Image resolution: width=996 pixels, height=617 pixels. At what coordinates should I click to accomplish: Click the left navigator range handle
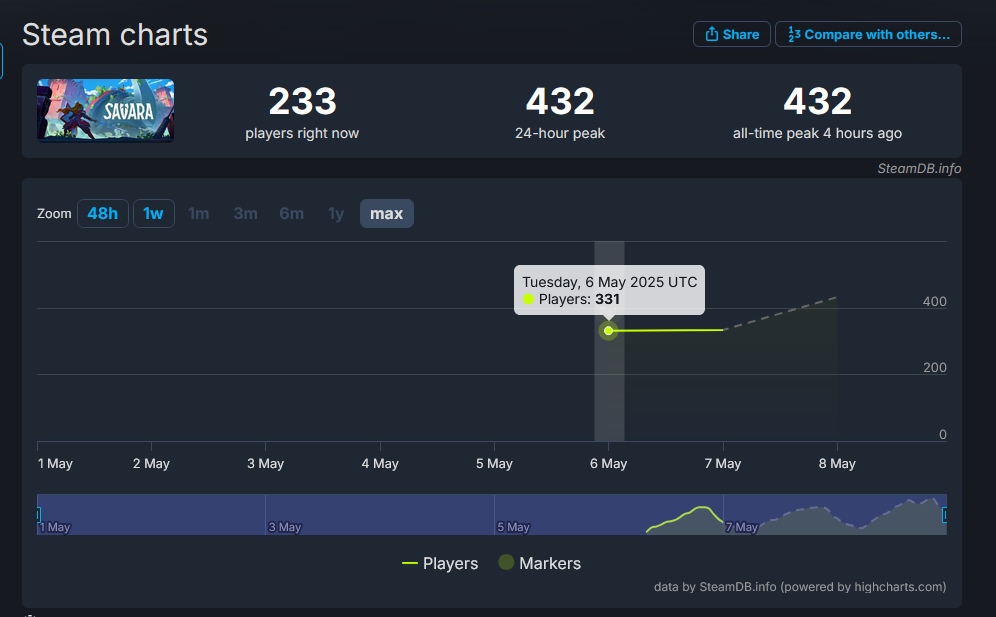39,515
